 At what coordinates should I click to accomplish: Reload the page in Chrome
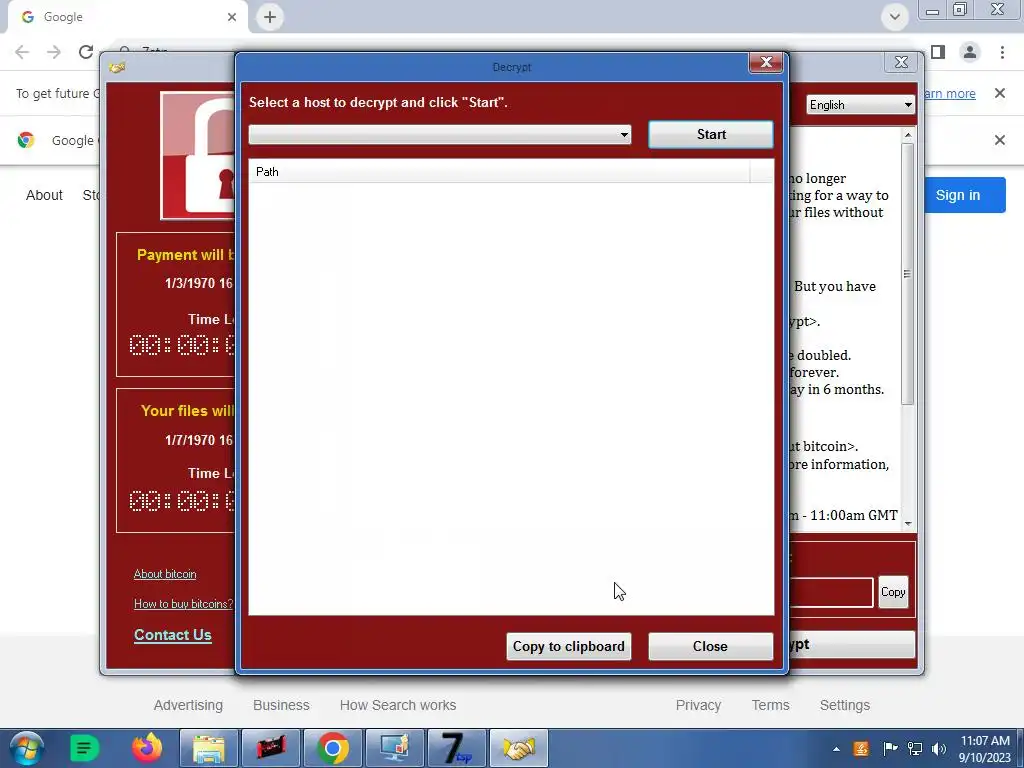click(86, 52)
